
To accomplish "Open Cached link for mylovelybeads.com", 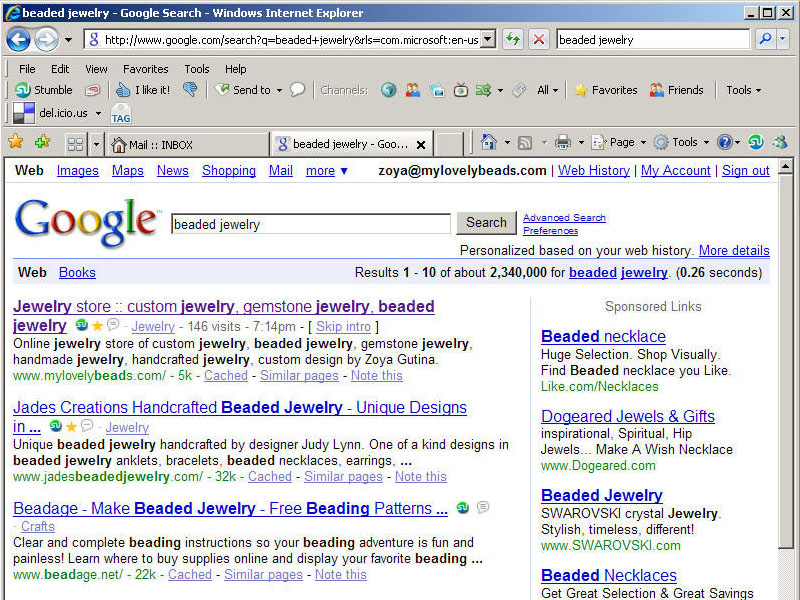I will tap(226, 376).
